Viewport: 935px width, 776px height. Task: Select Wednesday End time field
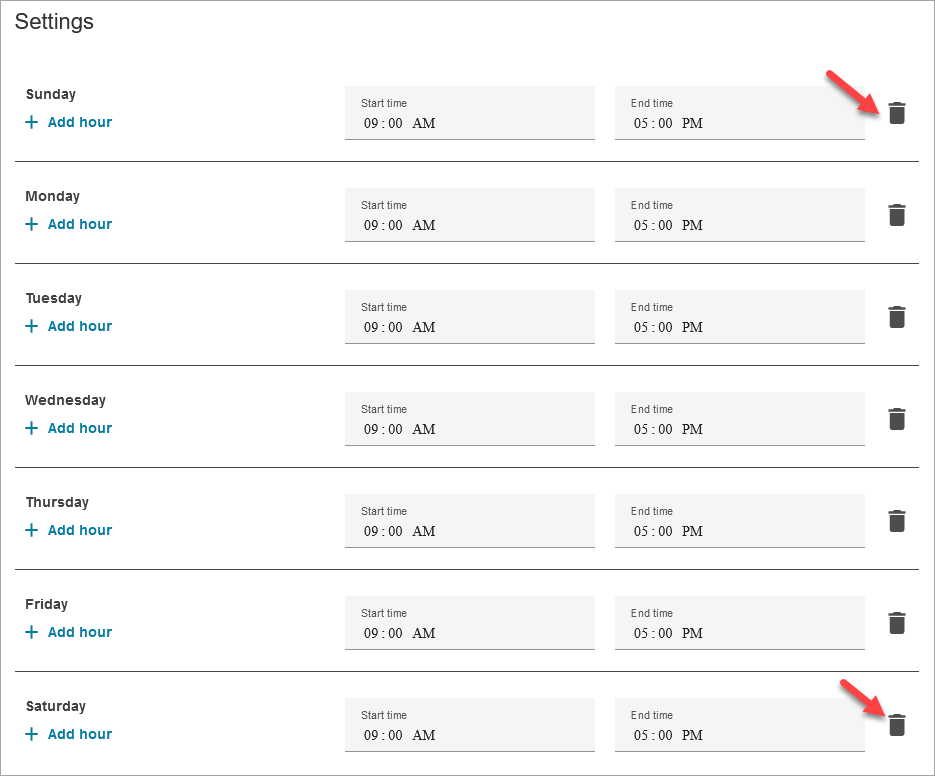[740, 419]
